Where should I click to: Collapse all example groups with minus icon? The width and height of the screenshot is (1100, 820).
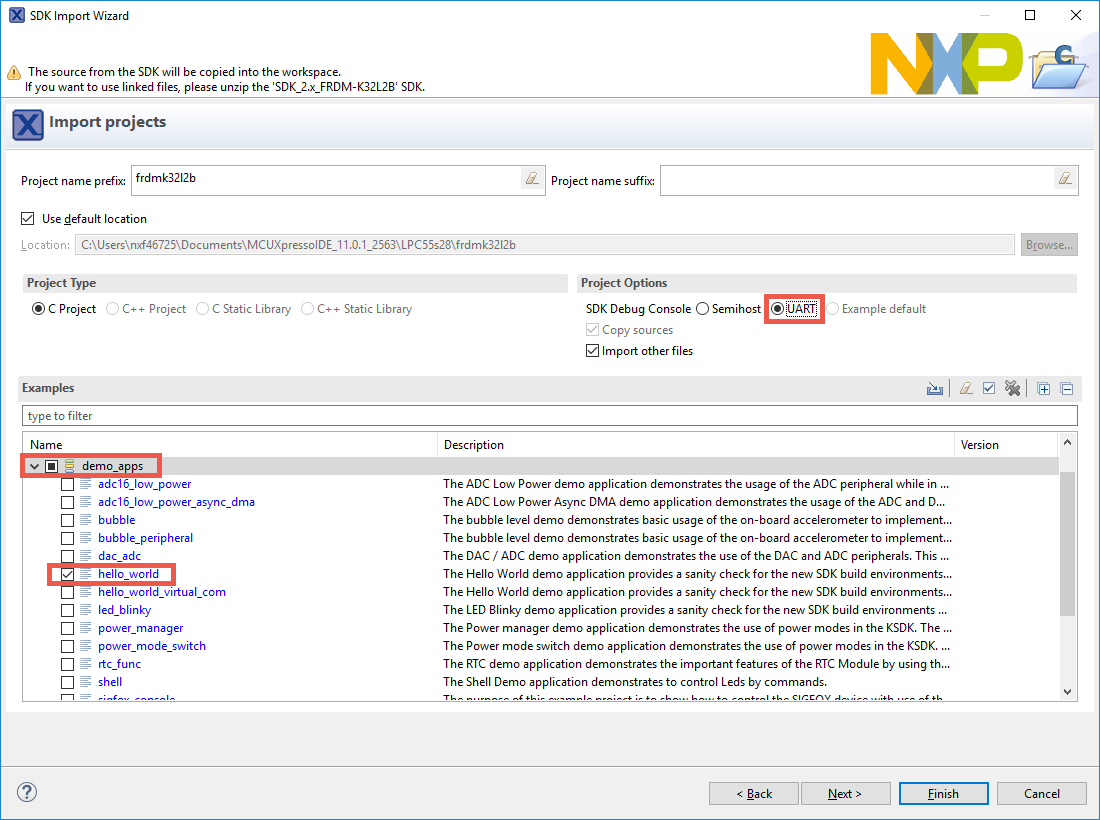[x=1067, y=389]
